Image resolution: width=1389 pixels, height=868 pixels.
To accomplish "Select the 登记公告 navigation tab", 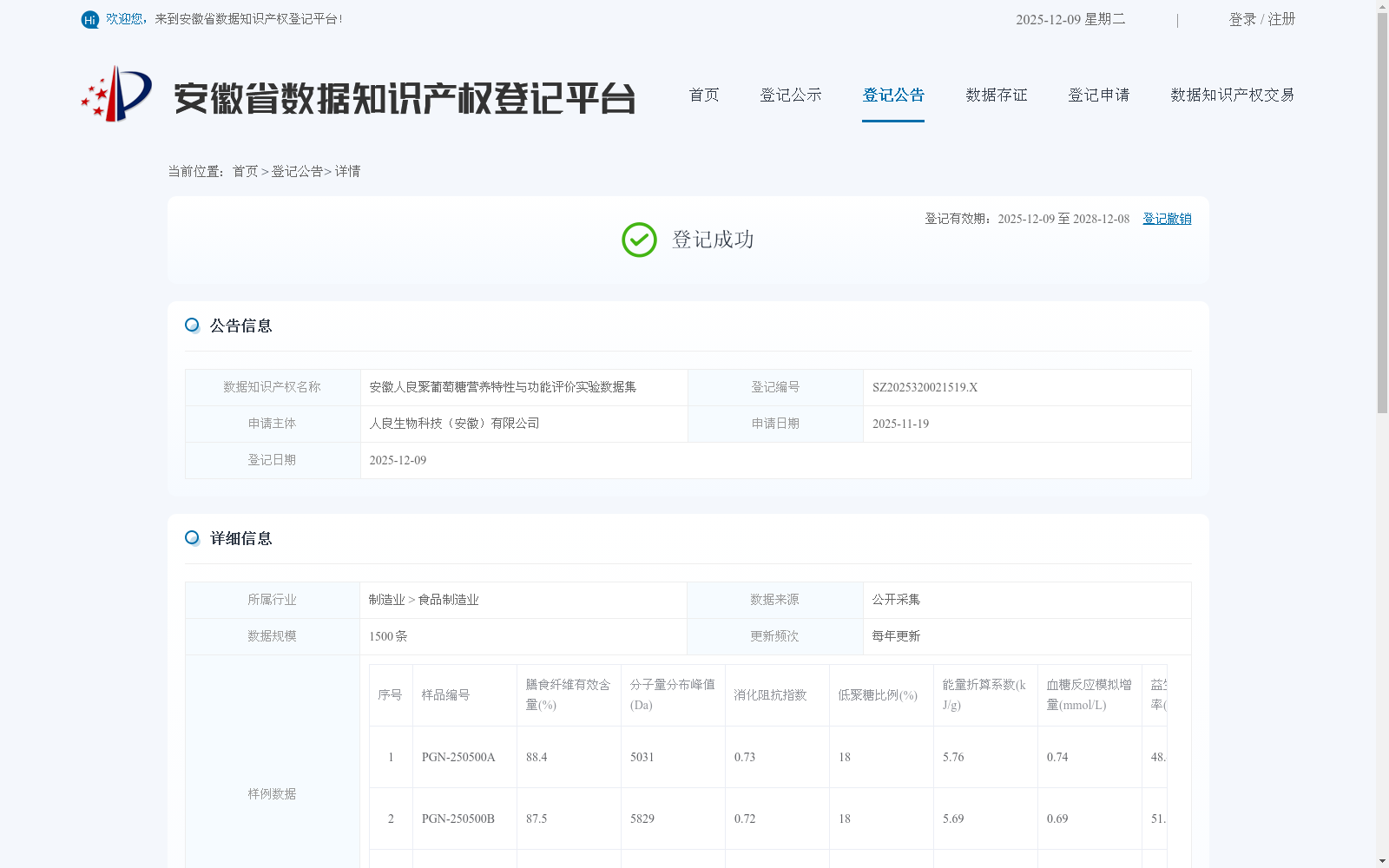I will pyautogui.click(x=893, y=95).
